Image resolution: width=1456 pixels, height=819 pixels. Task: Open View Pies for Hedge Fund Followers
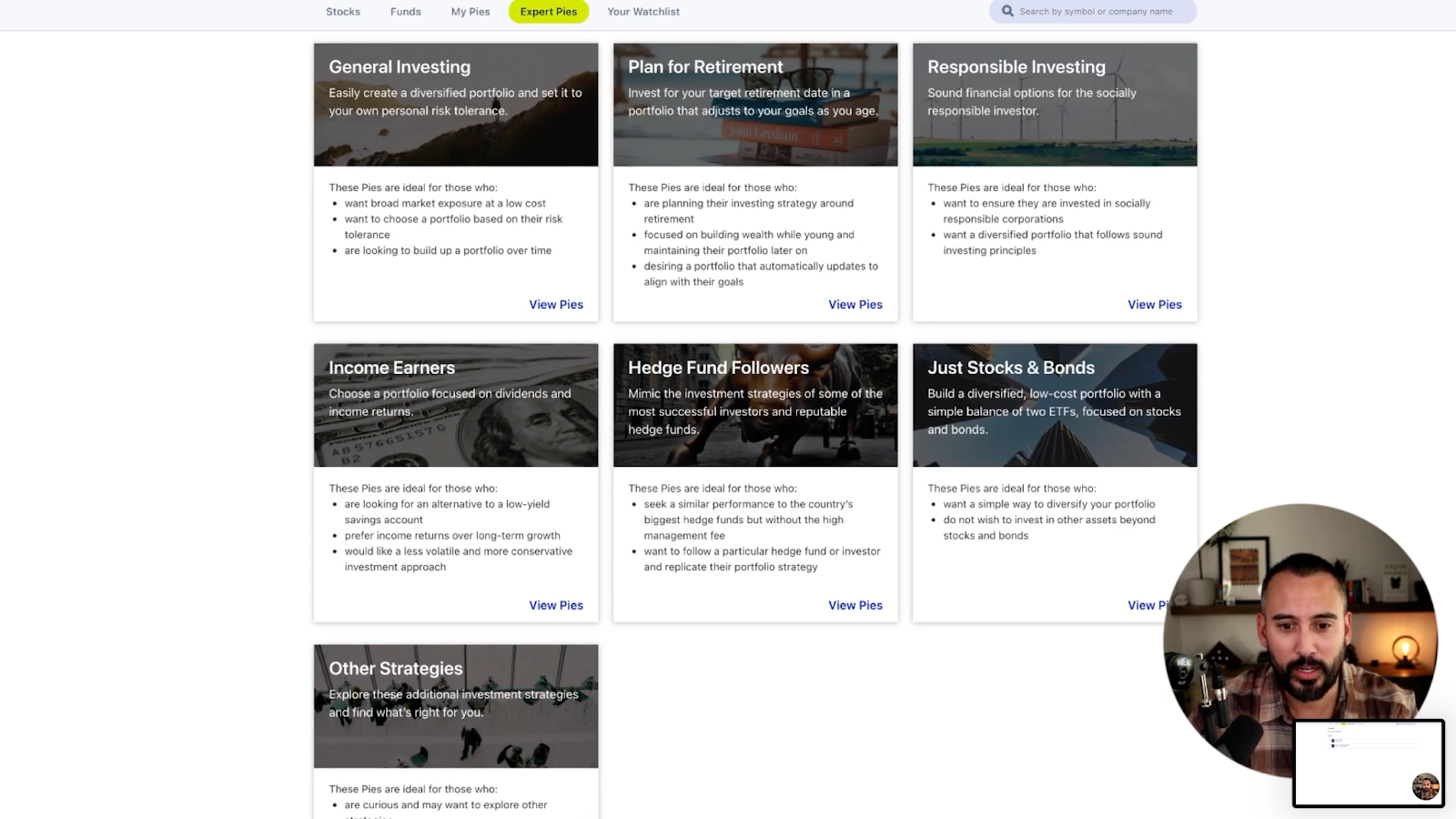(x=855, y=605)
